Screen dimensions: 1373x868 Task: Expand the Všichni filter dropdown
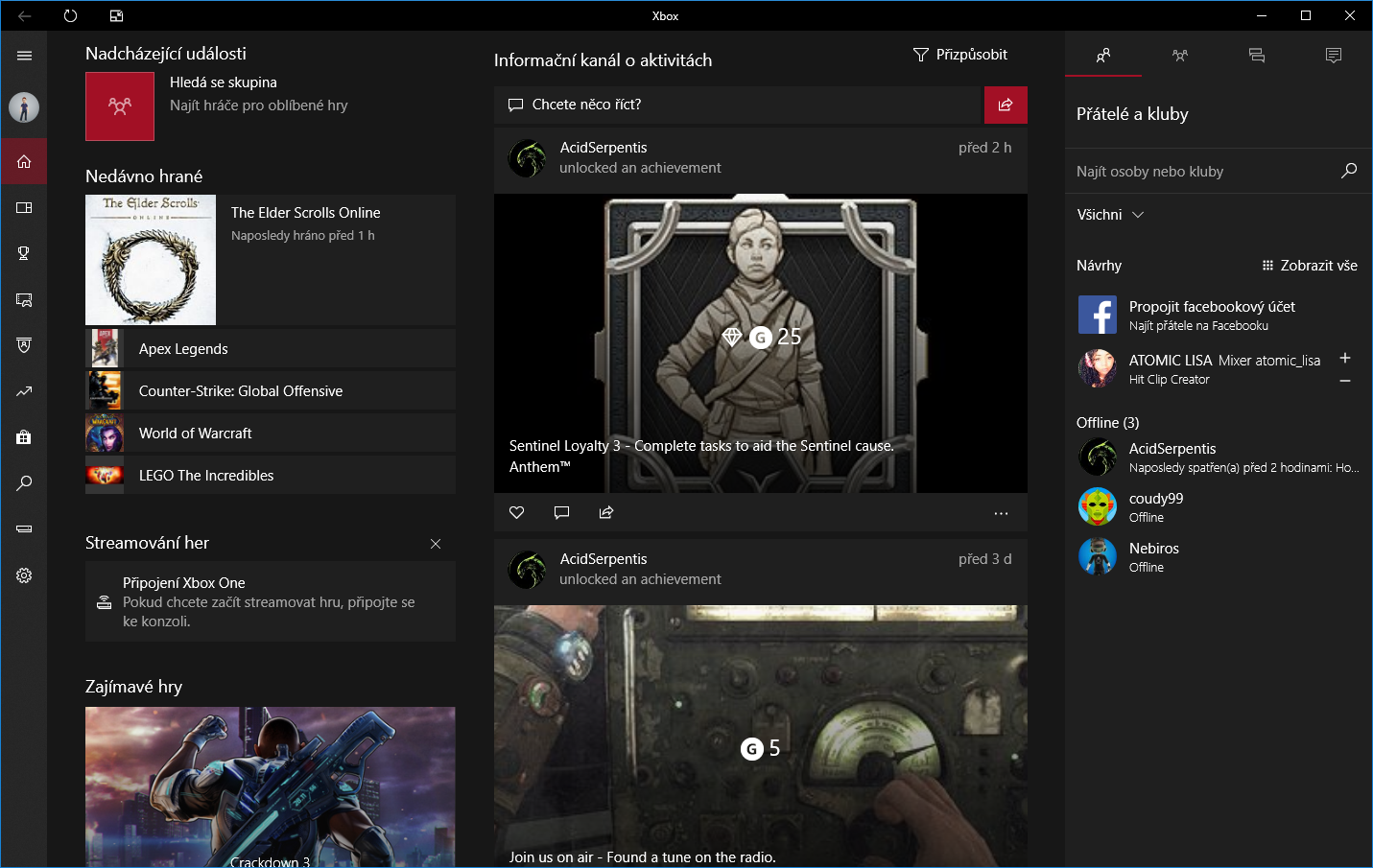[1110, 215]
